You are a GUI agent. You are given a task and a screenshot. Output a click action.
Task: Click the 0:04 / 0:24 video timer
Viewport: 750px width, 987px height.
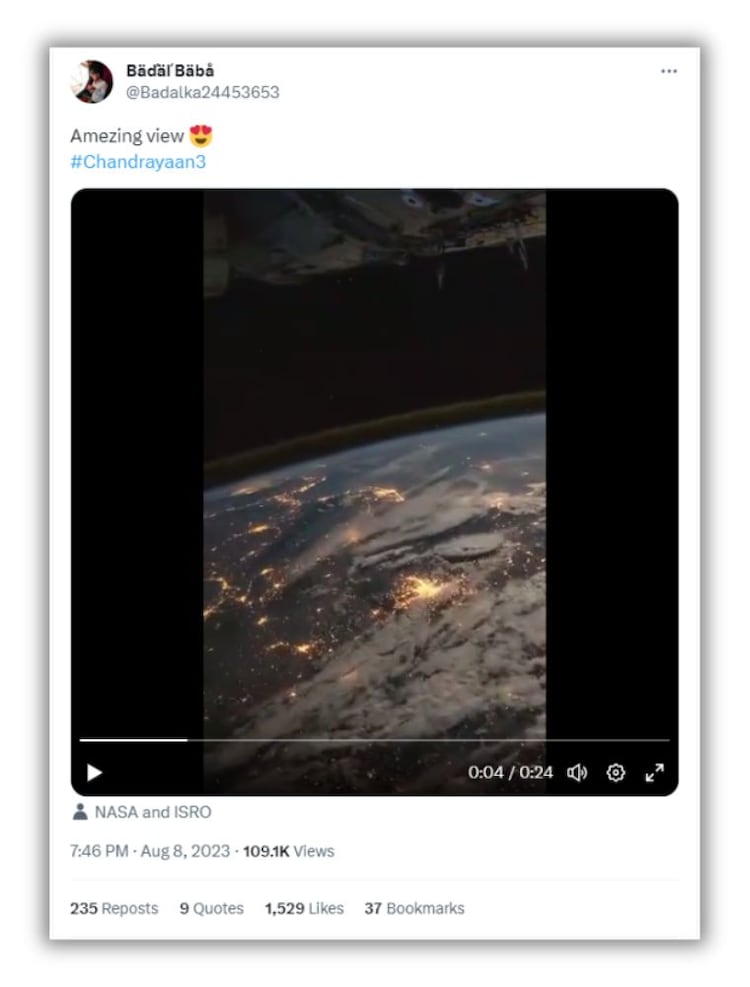pyautogui.click(x=510, y=772)
